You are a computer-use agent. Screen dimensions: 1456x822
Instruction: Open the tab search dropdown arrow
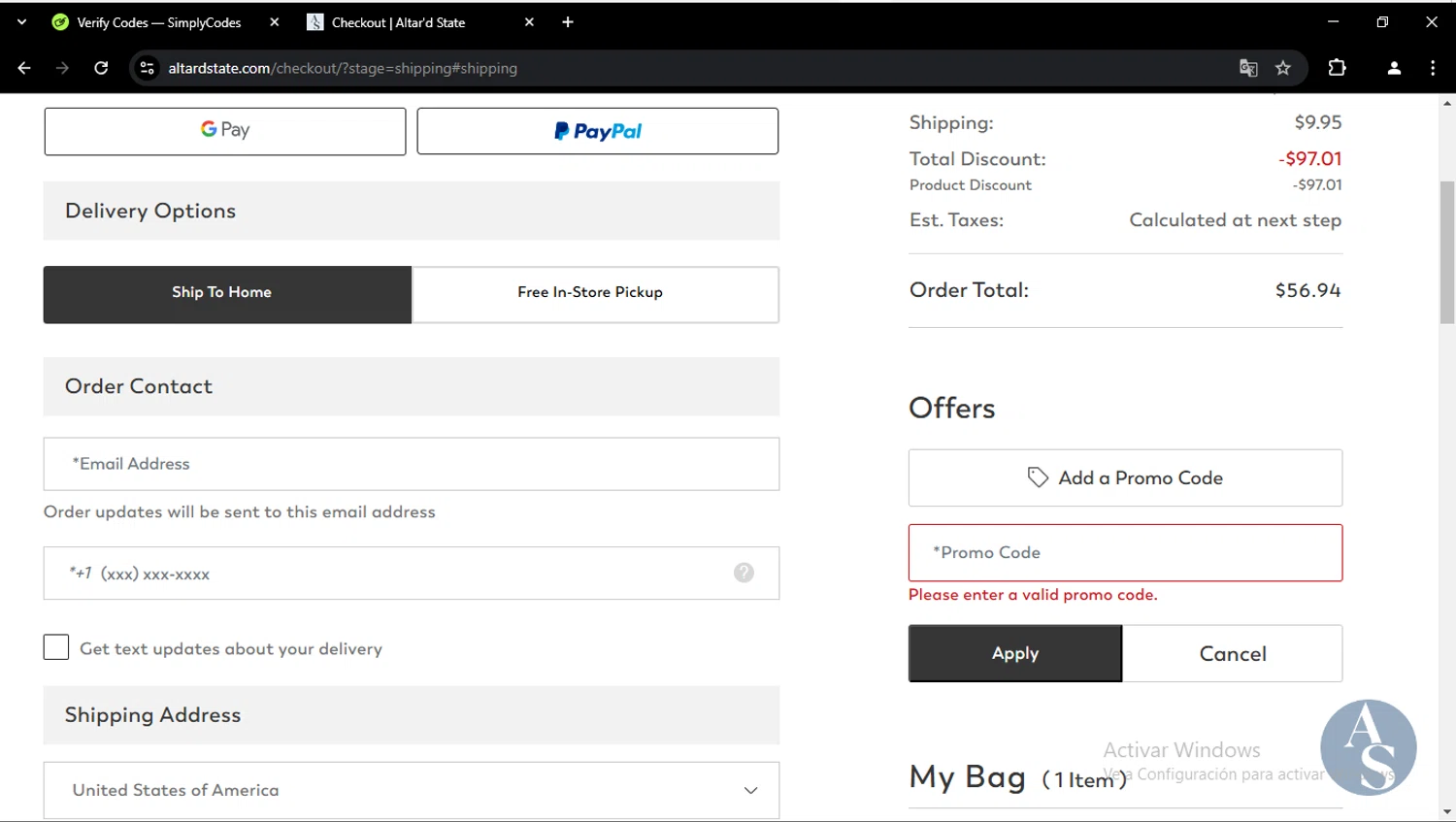[21, 21]
